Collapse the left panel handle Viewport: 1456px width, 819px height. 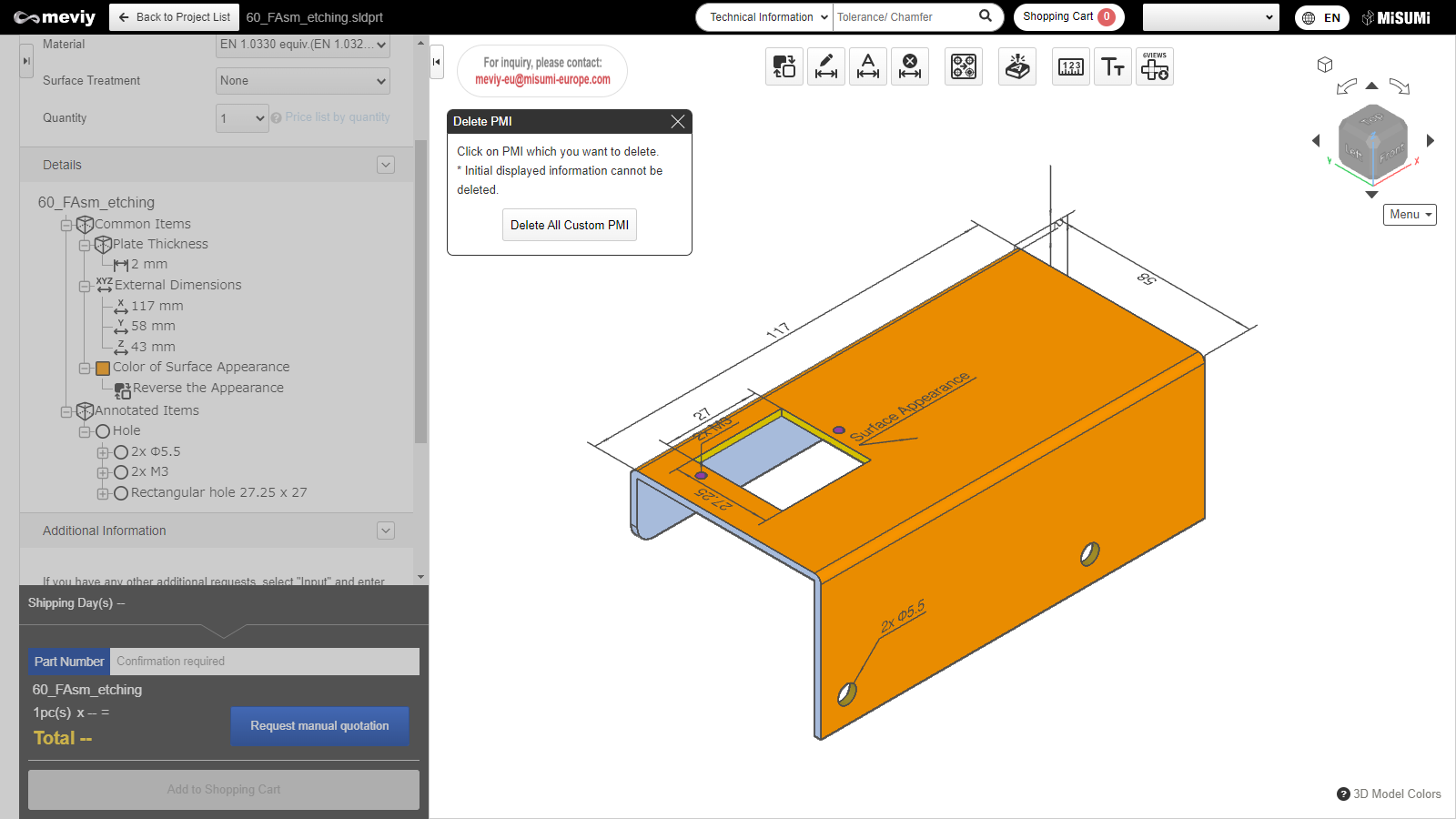(26, 61)
